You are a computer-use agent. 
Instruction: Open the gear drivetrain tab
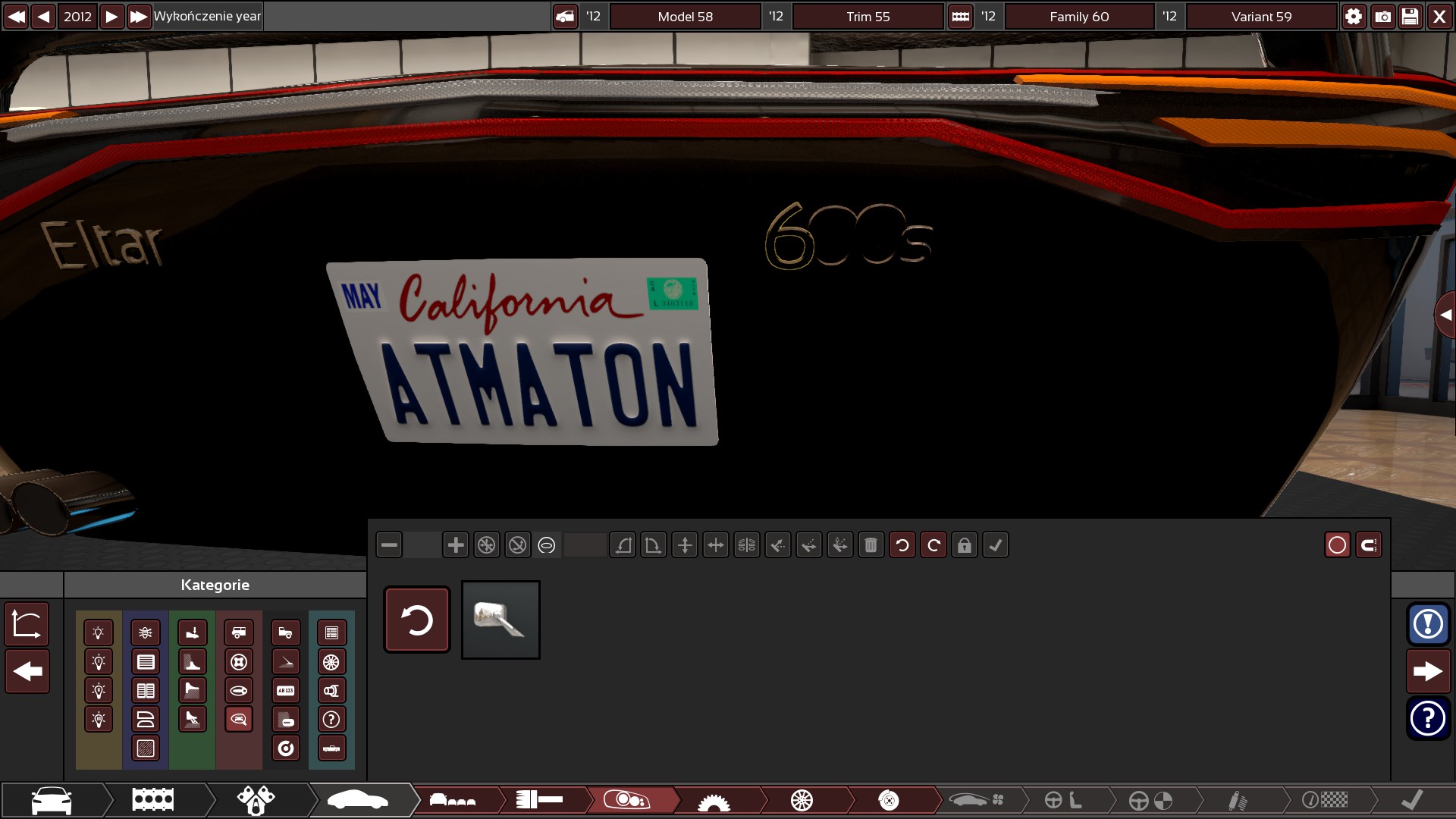[x=714, y=800]
